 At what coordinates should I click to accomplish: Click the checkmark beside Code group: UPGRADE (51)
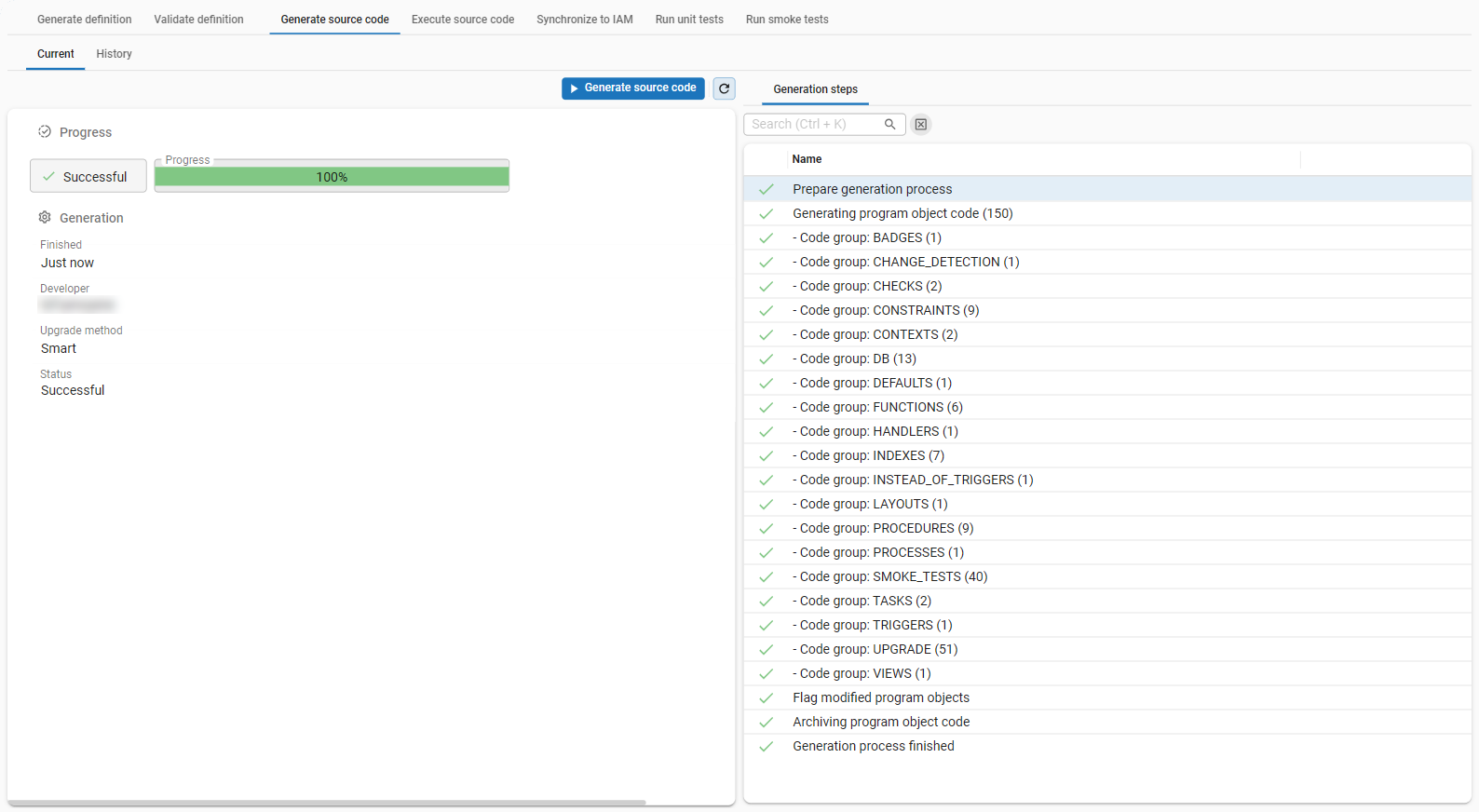[x=767, y=649]
